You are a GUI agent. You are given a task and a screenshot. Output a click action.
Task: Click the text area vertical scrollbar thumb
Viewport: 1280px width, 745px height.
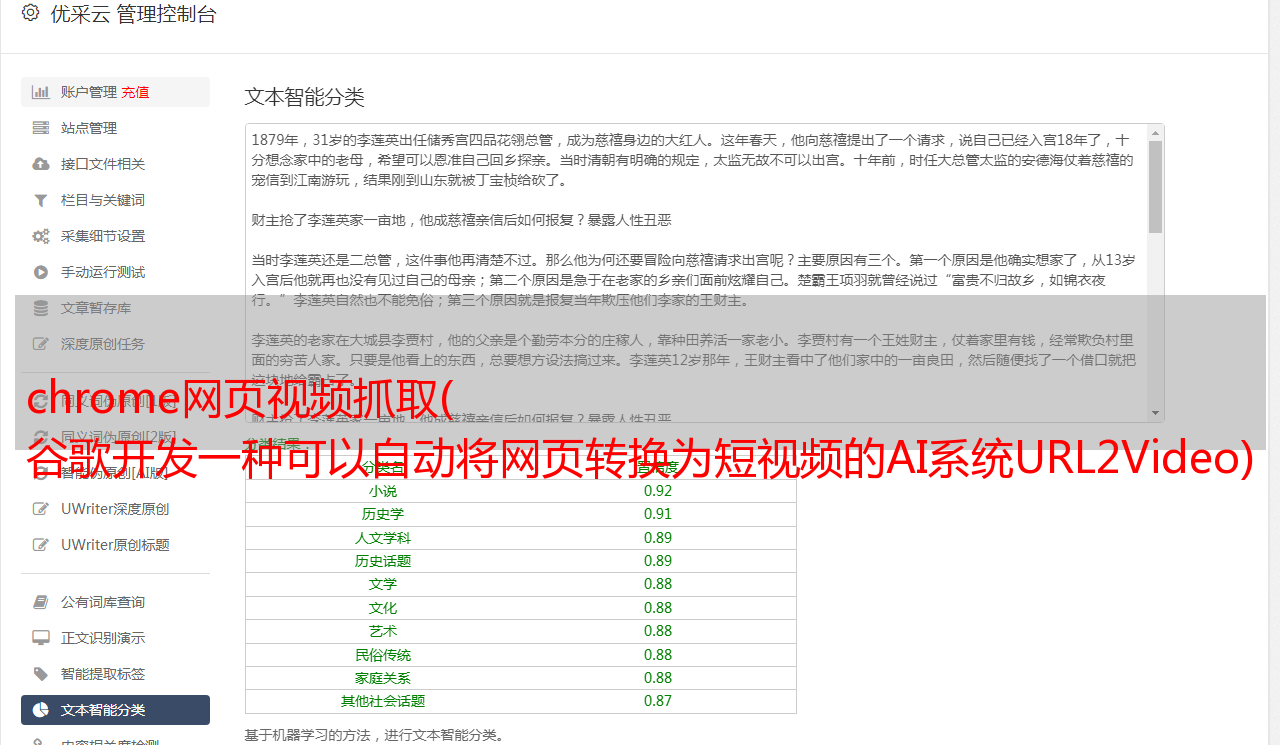point(1155,186)
